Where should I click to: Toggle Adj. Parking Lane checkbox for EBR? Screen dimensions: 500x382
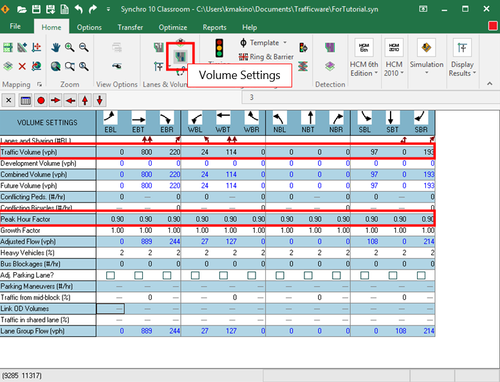(167, 275)
